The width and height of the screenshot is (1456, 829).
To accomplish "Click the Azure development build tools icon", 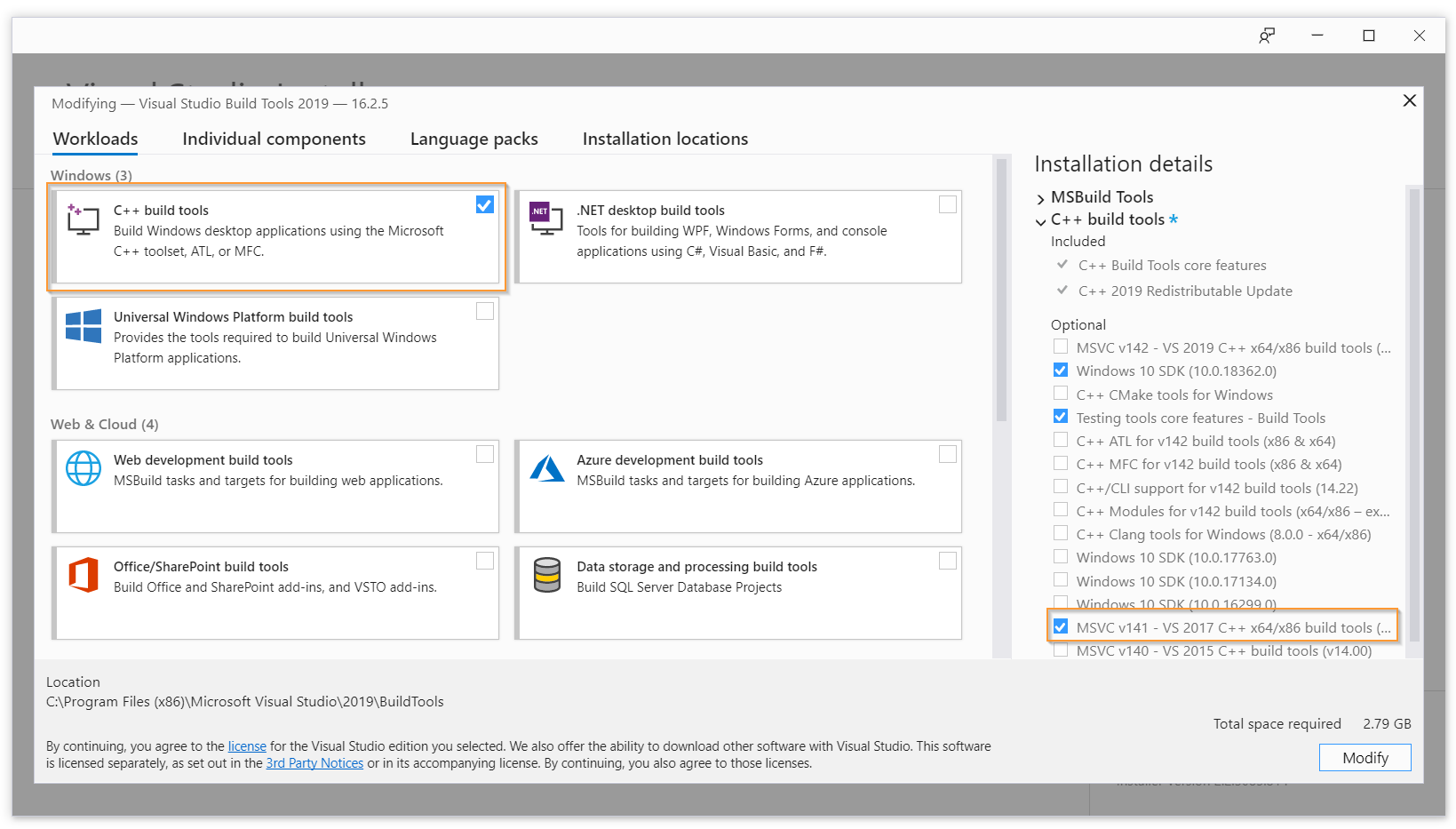I will pos(546,468).
